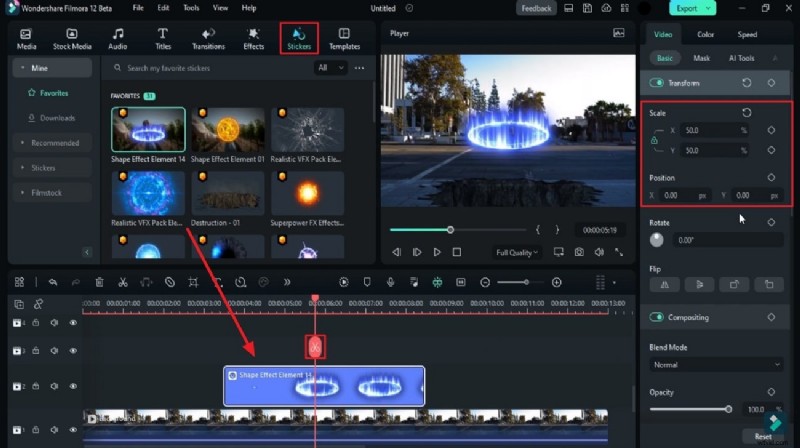Hide track 2 with the eye icon
The image size is (800, 448).
click(73, 386)
